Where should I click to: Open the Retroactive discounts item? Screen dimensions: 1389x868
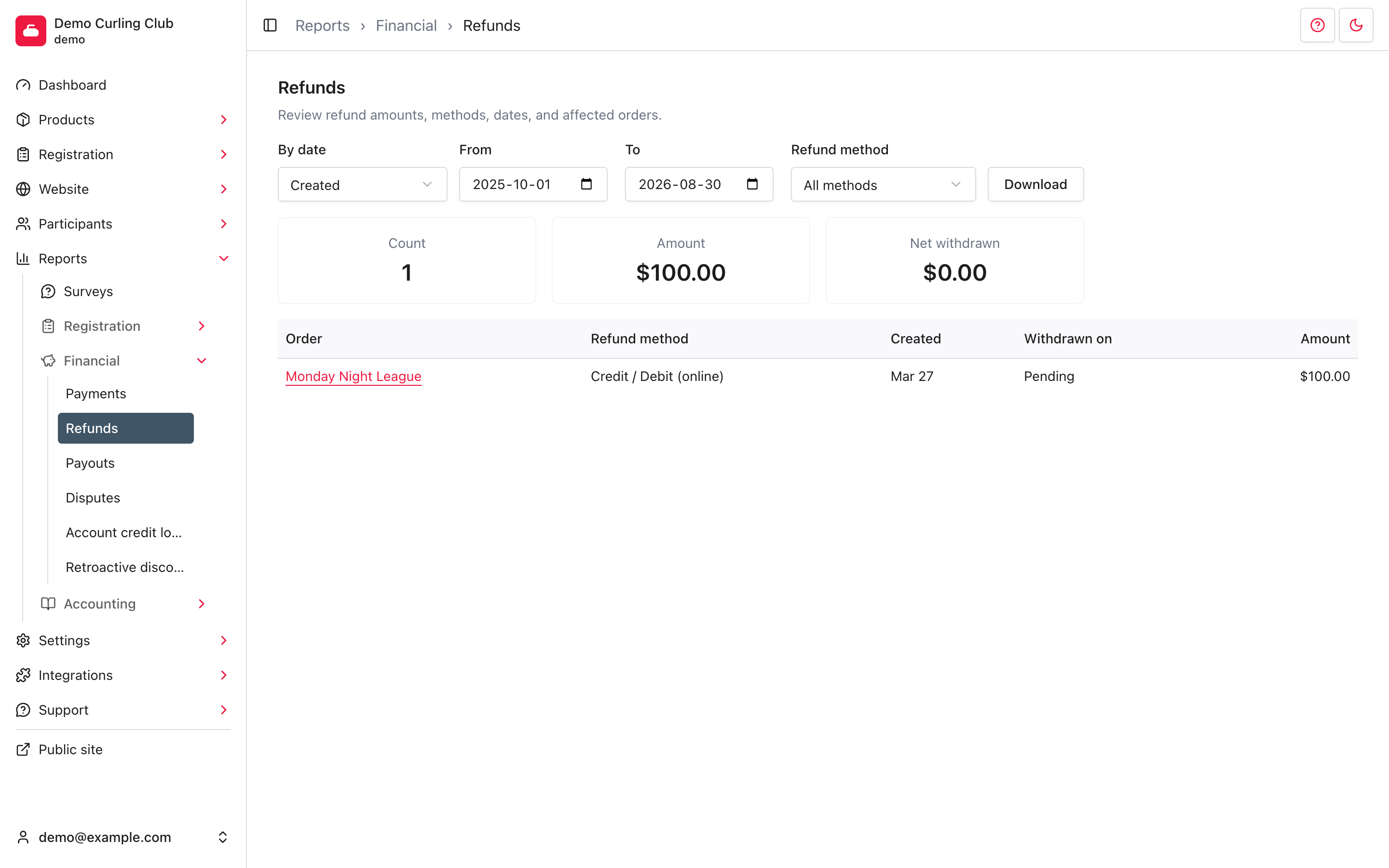(x=126, y=567)
